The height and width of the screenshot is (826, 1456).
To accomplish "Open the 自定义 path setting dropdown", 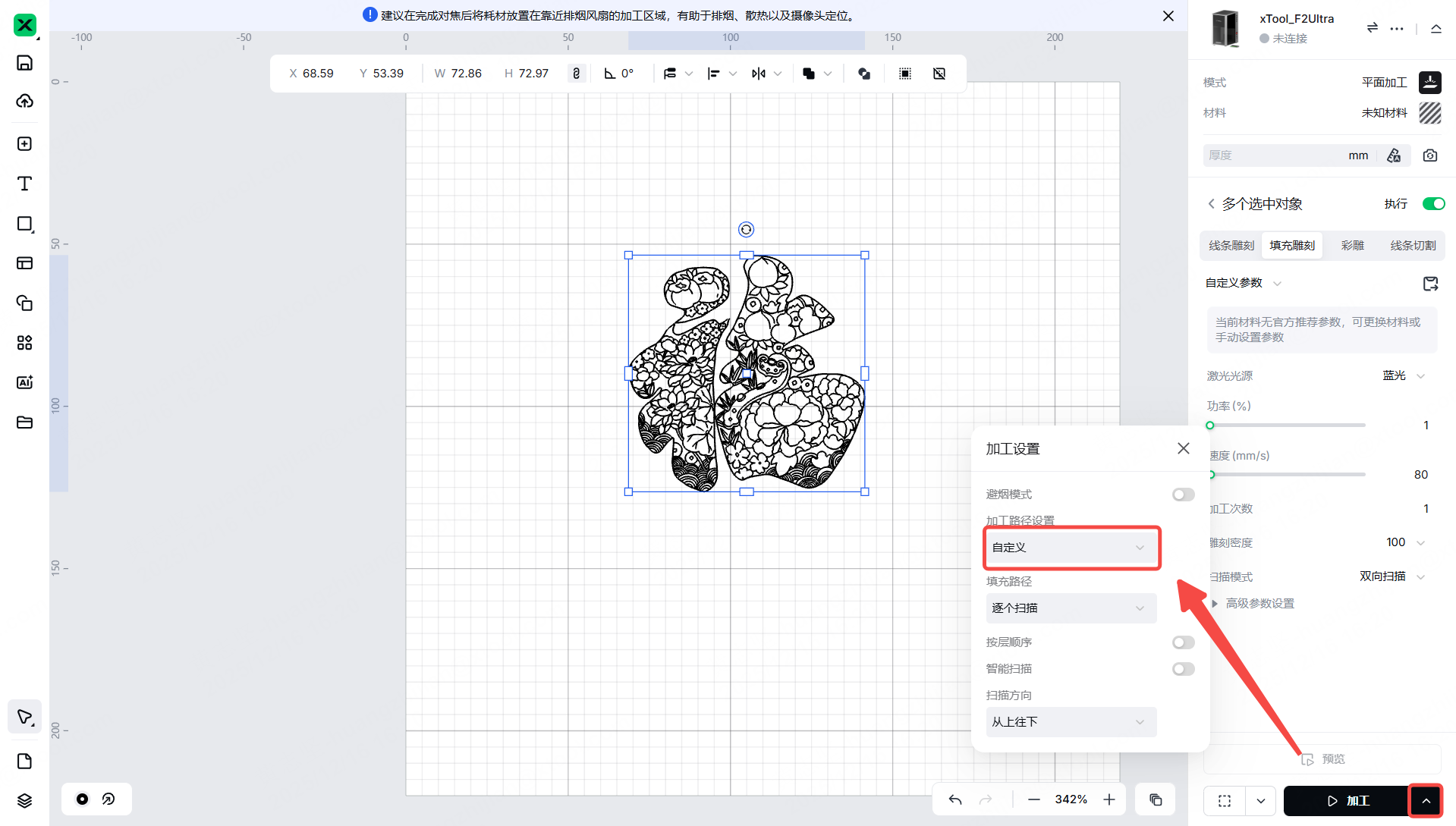I will (x=1071, y=548).
